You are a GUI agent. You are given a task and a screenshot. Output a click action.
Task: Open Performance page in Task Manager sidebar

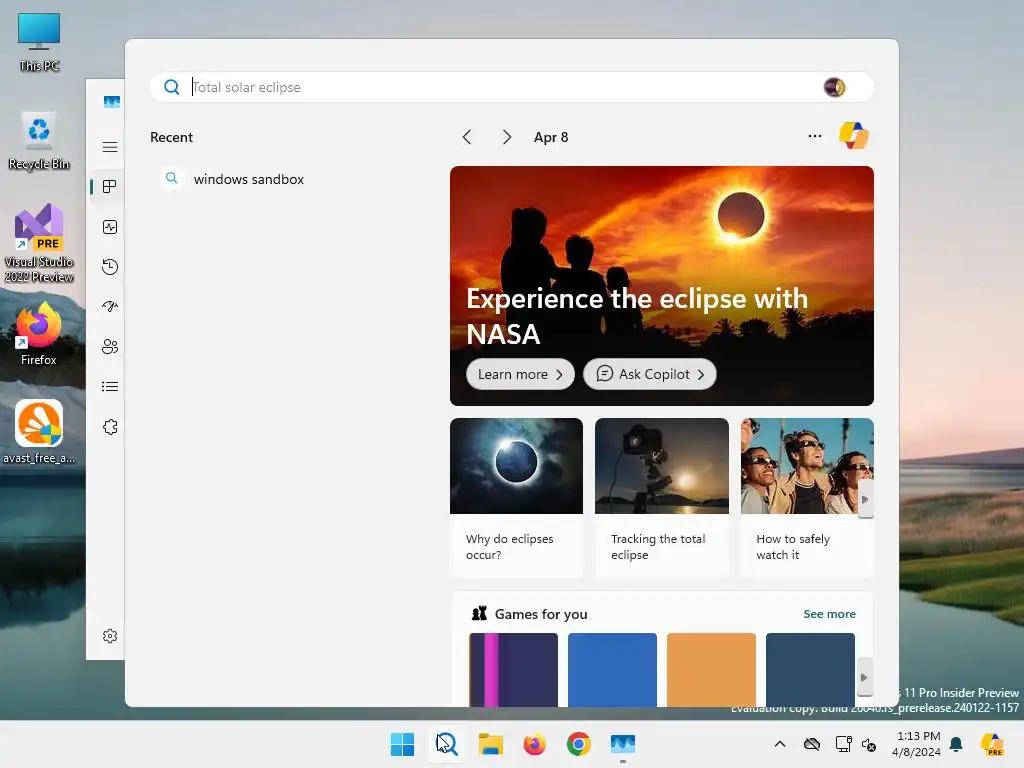[110, 227]
